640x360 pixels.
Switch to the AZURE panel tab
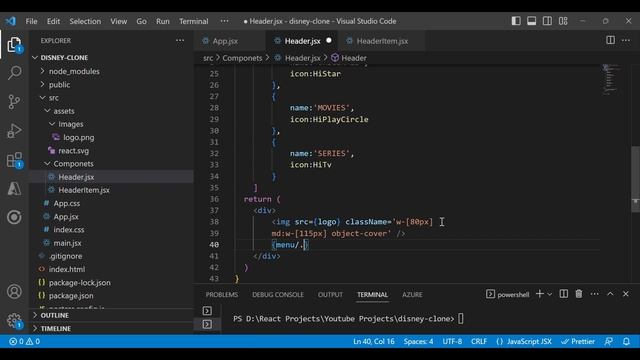[412, 295]
